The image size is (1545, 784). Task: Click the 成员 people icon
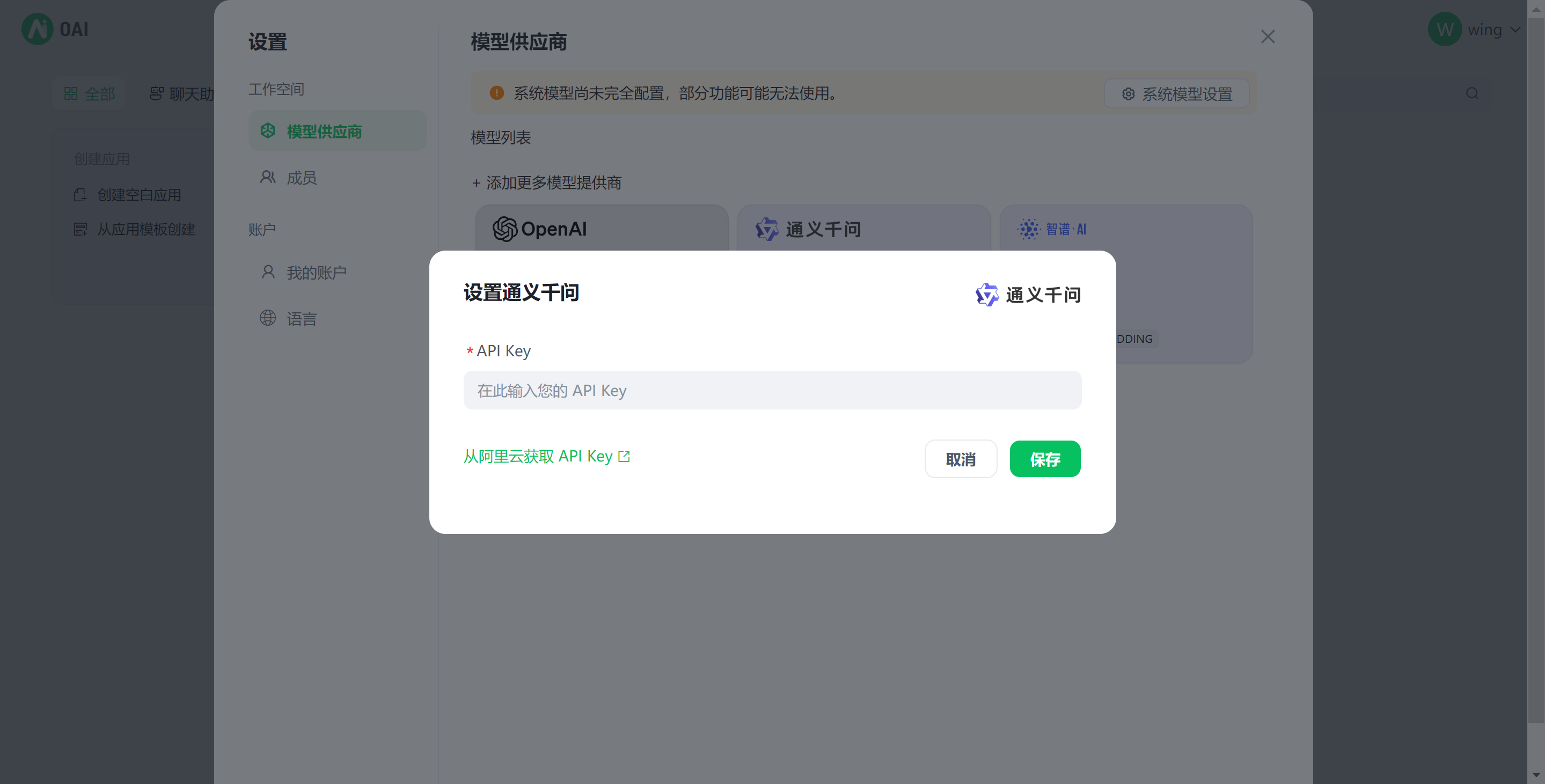pyautogui.click(x=267, y=177)
